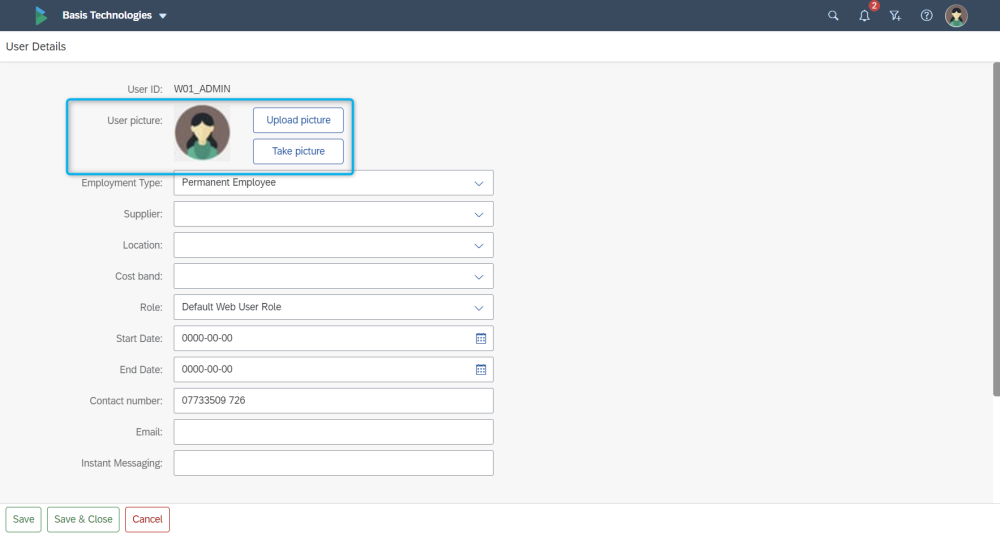Expand the Location dropdown
The width and height of the screenshot is (1000, 534).
pyautogui.click(x=480, y=245)
